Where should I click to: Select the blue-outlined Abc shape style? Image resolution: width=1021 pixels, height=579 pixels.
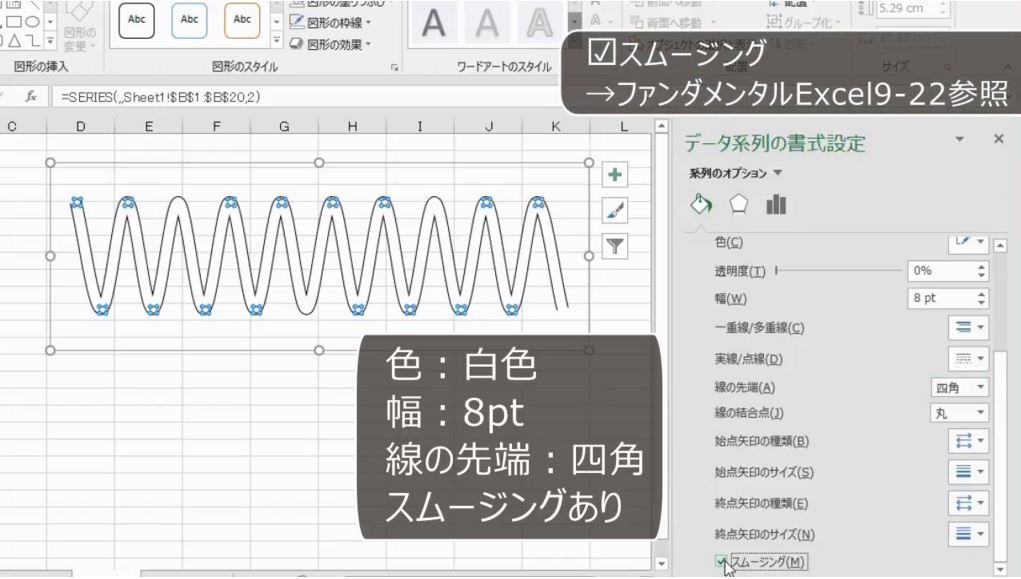click(189, 20)
